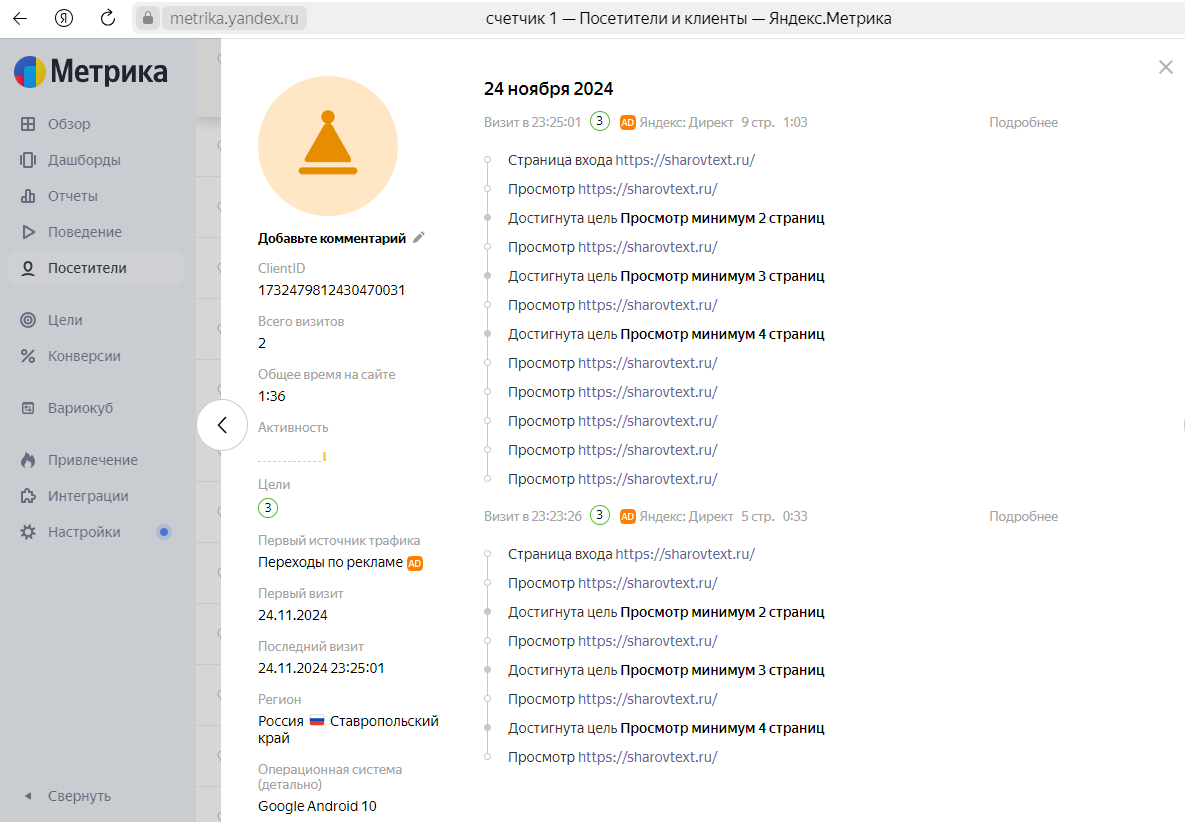1185x822 pixels.
Task: Open the Страница входа link in the first visit
Action: pyautogui.click(x=684, y=160)
